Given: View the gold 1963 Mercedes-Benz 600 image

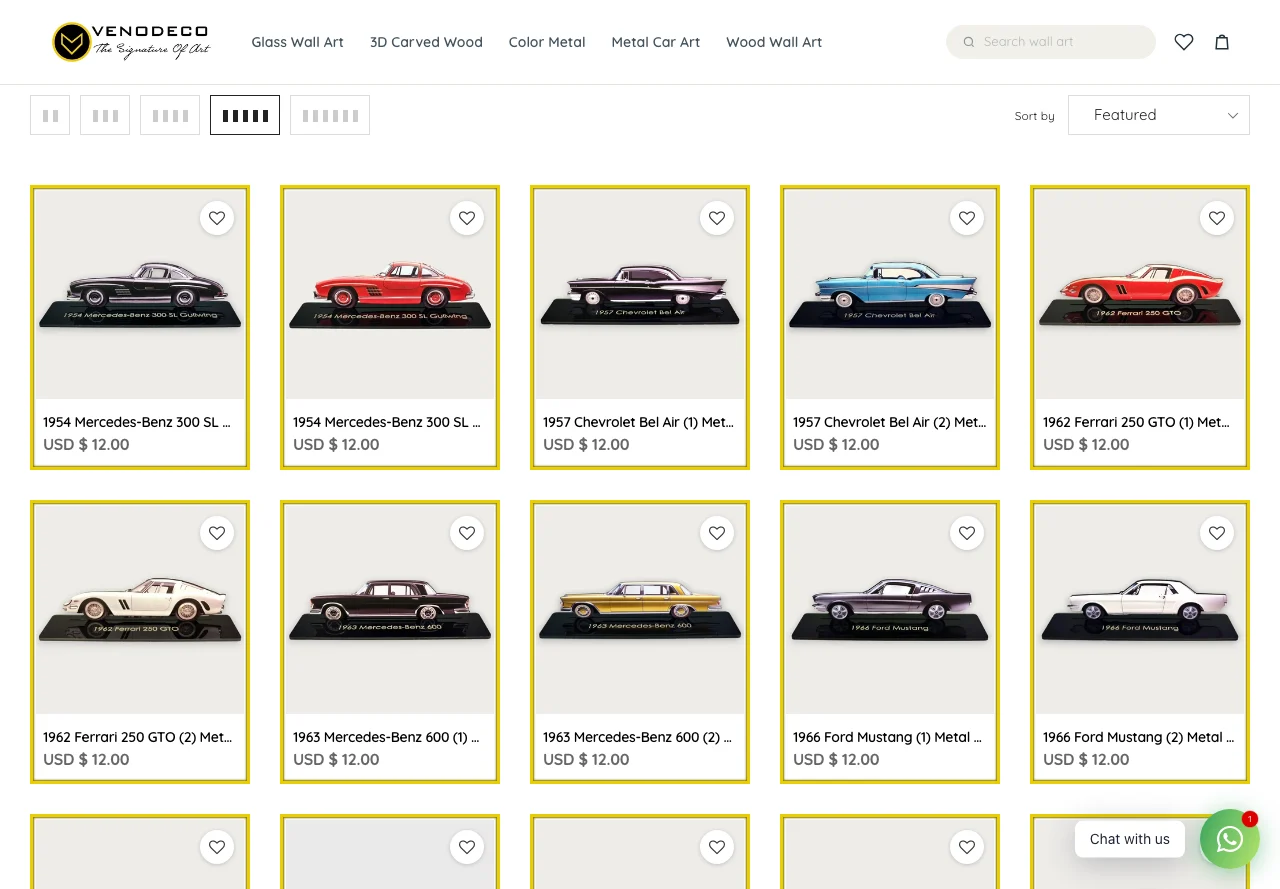Looking at the screenshot, I should click(640, 610).
